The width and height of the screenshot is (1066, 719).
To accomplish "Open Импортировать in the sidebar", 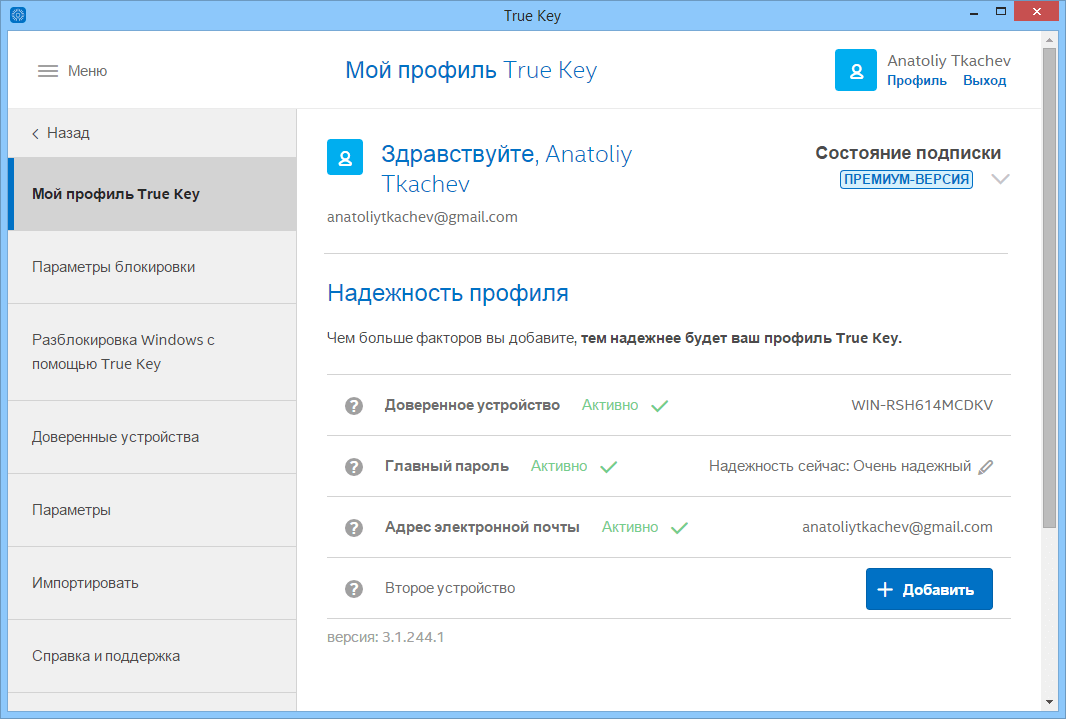I will tap(85, 583).
